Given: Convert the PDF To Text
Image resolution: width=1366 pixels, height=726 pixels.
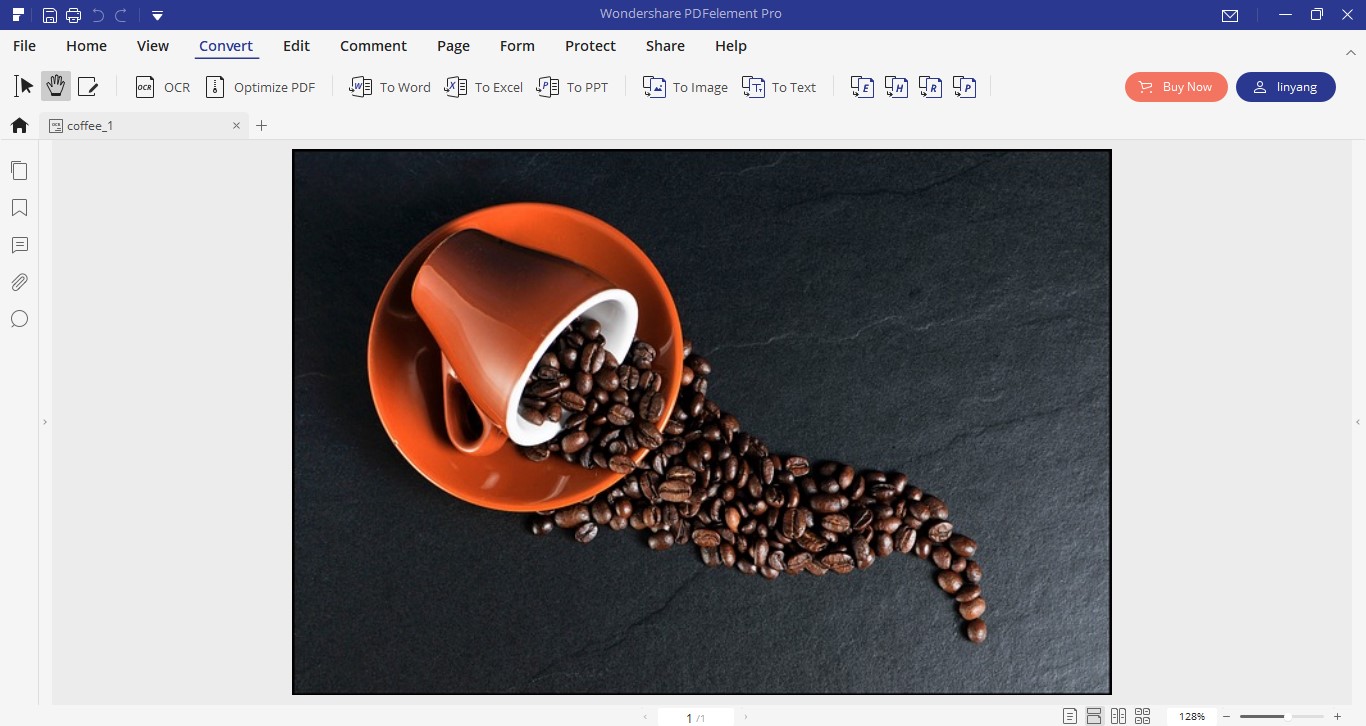Looking at the screenshot, I should click(x=779, y=87).
